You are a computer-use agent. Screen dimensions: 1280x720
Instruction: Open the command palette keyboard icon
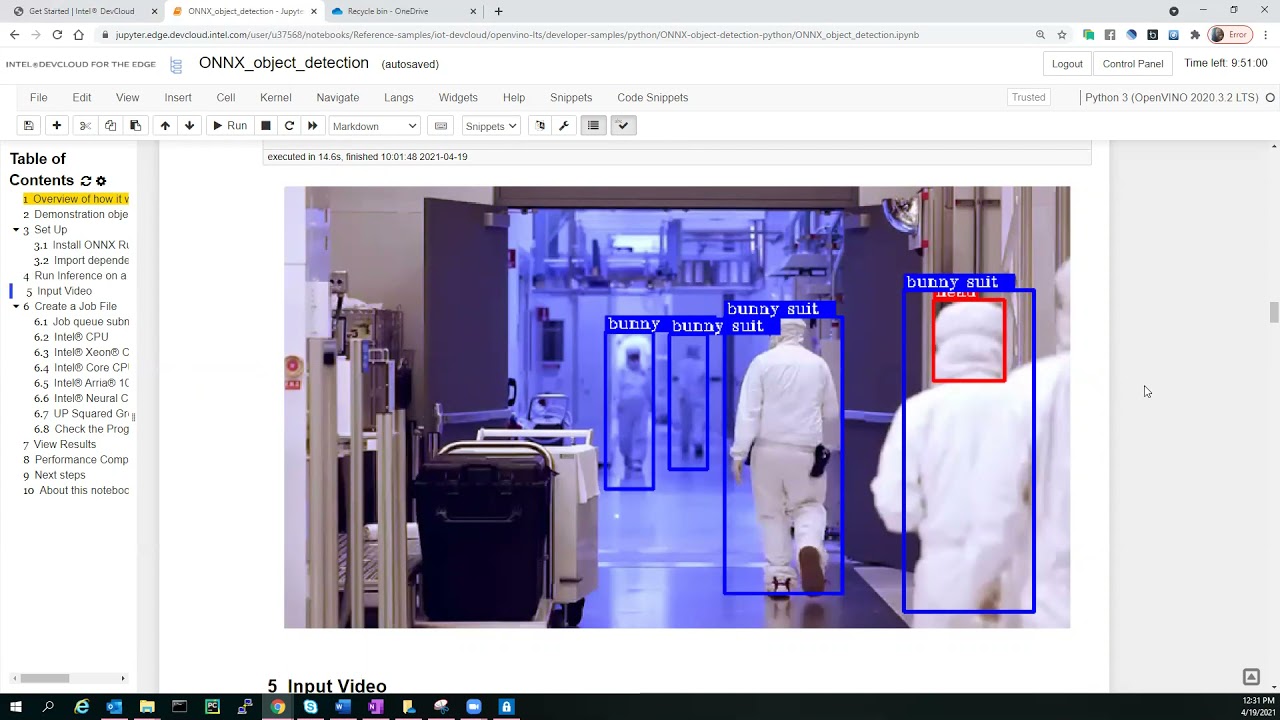(x=440, y=126)
